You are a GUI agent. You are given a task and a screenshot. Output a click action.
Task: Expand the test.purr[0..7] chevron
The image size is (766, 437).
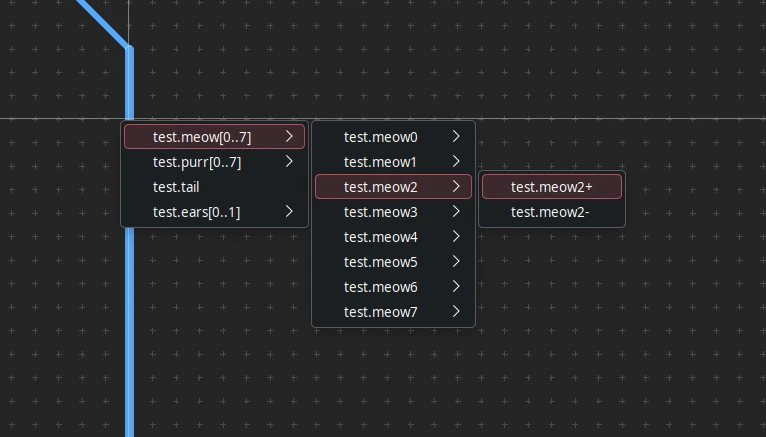pos(289,162)
